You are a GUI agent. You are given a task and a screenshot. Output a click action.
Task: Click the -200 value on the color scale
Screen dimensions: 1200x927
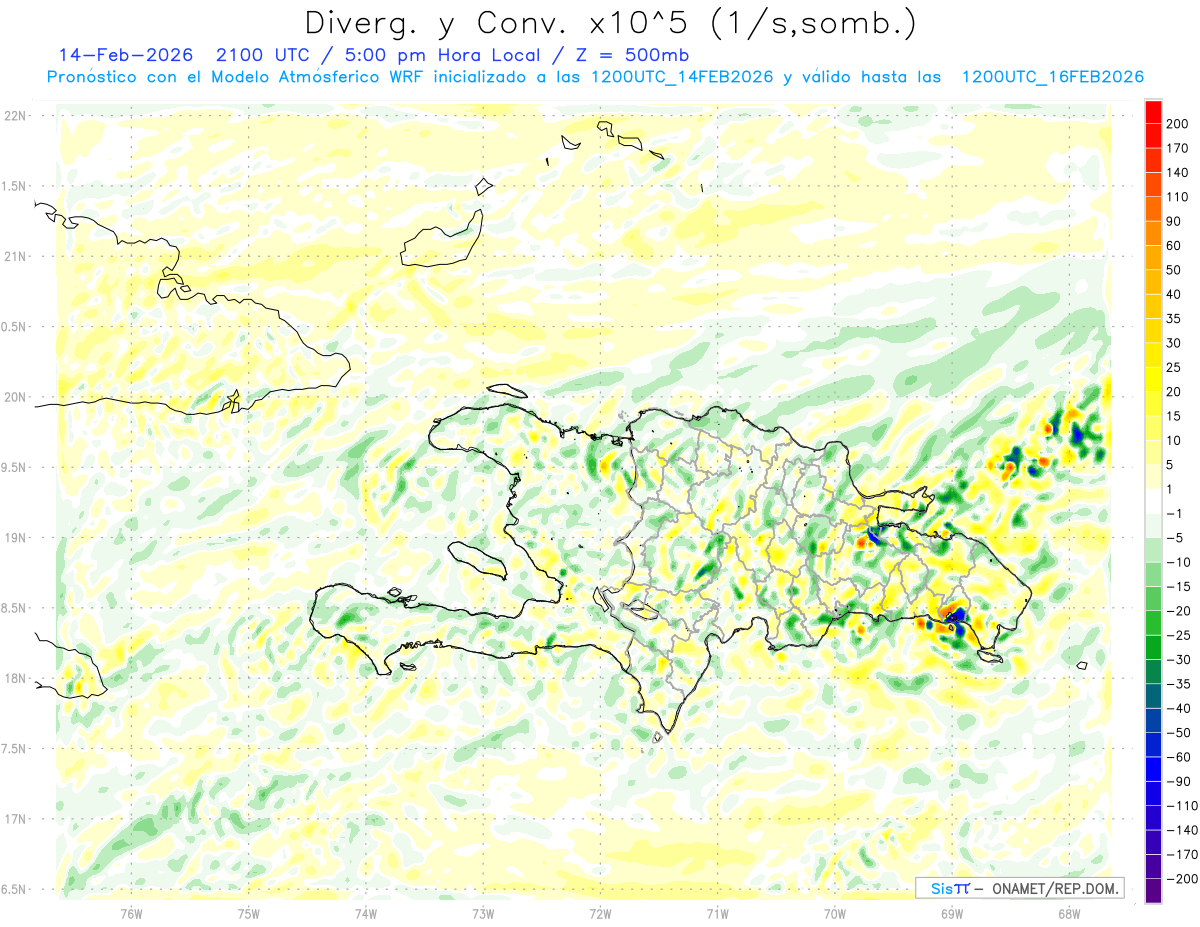[x=1180, y=878]
